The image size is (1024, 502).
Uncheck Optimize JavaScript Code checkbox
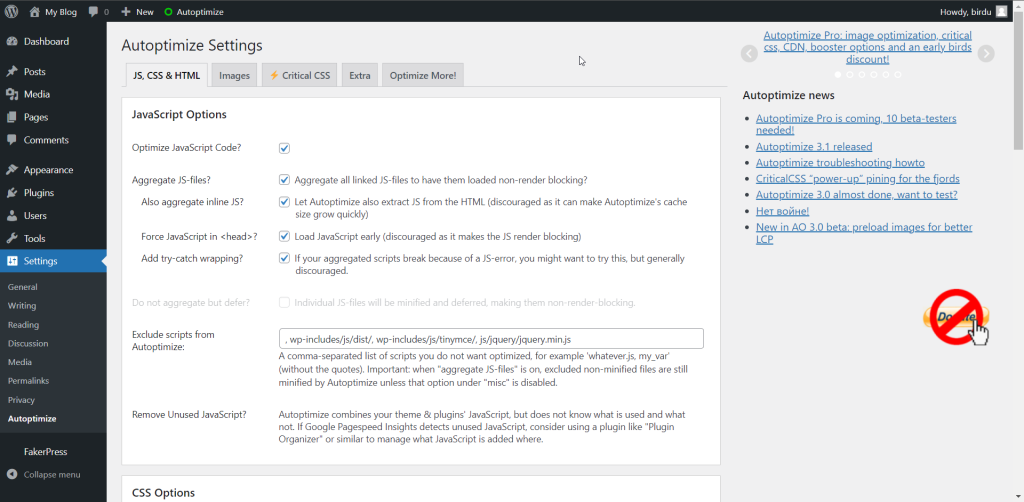pos(284,148)
